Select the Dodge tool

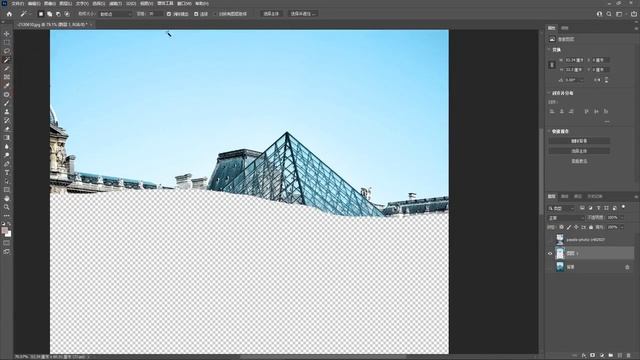tap(7, 155)
